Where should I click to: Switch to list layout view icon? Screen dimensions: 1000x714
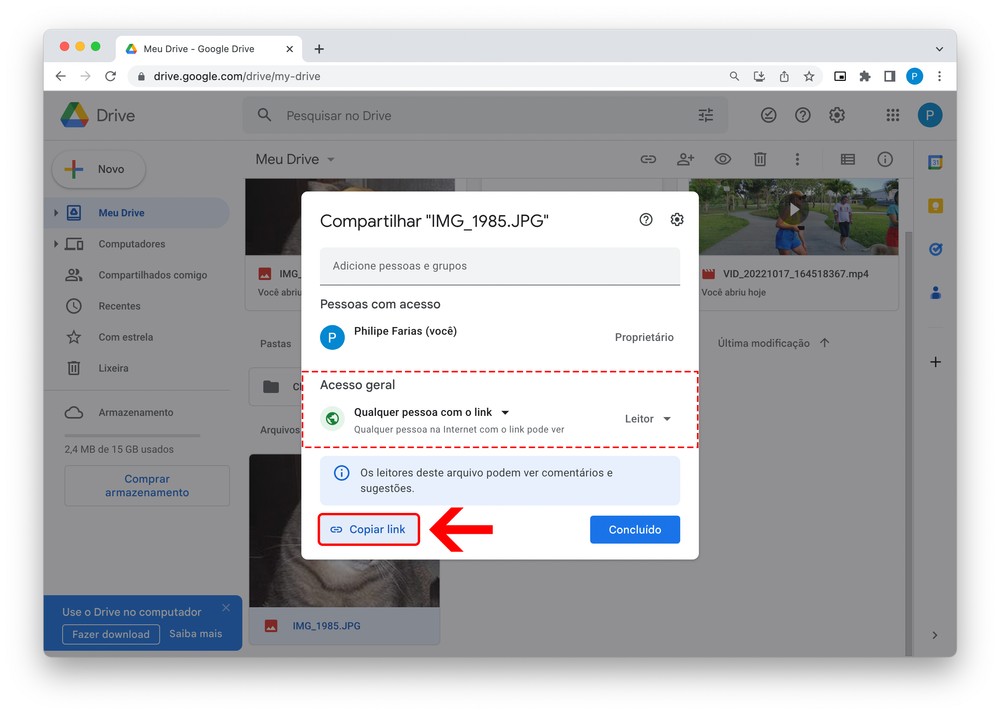coord(848,159)
